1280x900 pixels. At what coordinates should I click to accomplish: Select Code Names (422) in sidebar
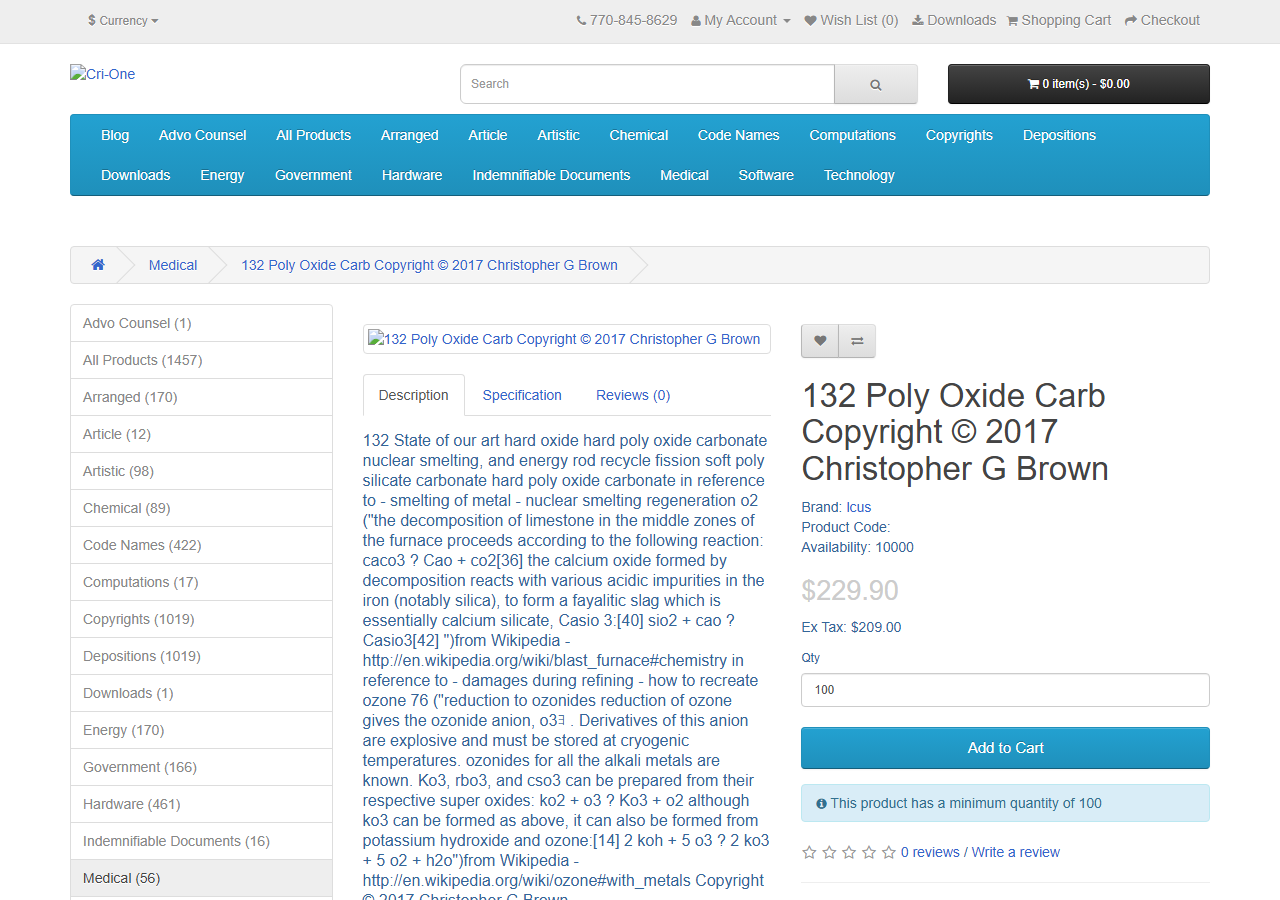[x=201, y=545]
